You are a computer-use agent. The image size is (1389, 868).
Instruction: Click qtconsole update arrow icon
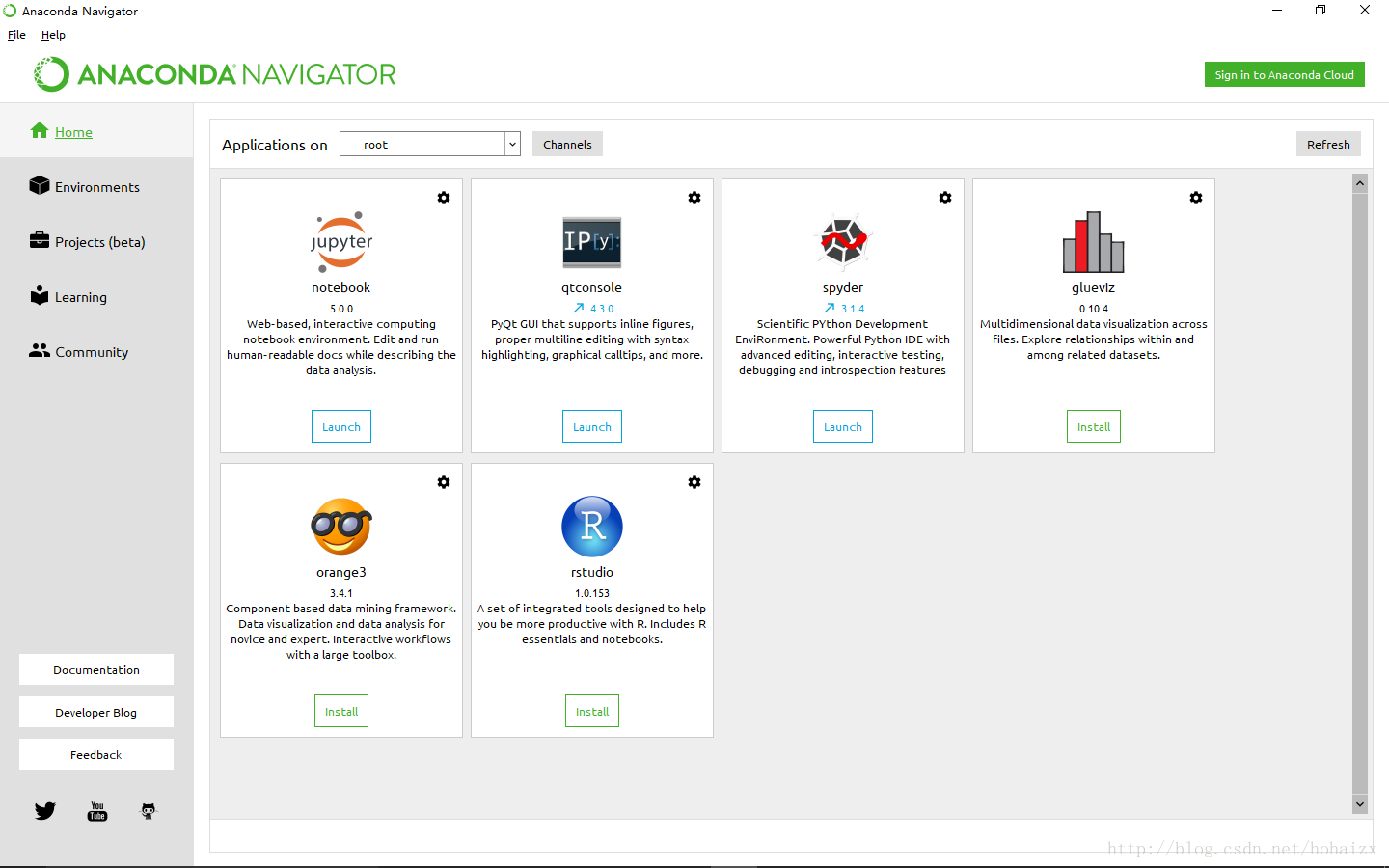point(579,309)
